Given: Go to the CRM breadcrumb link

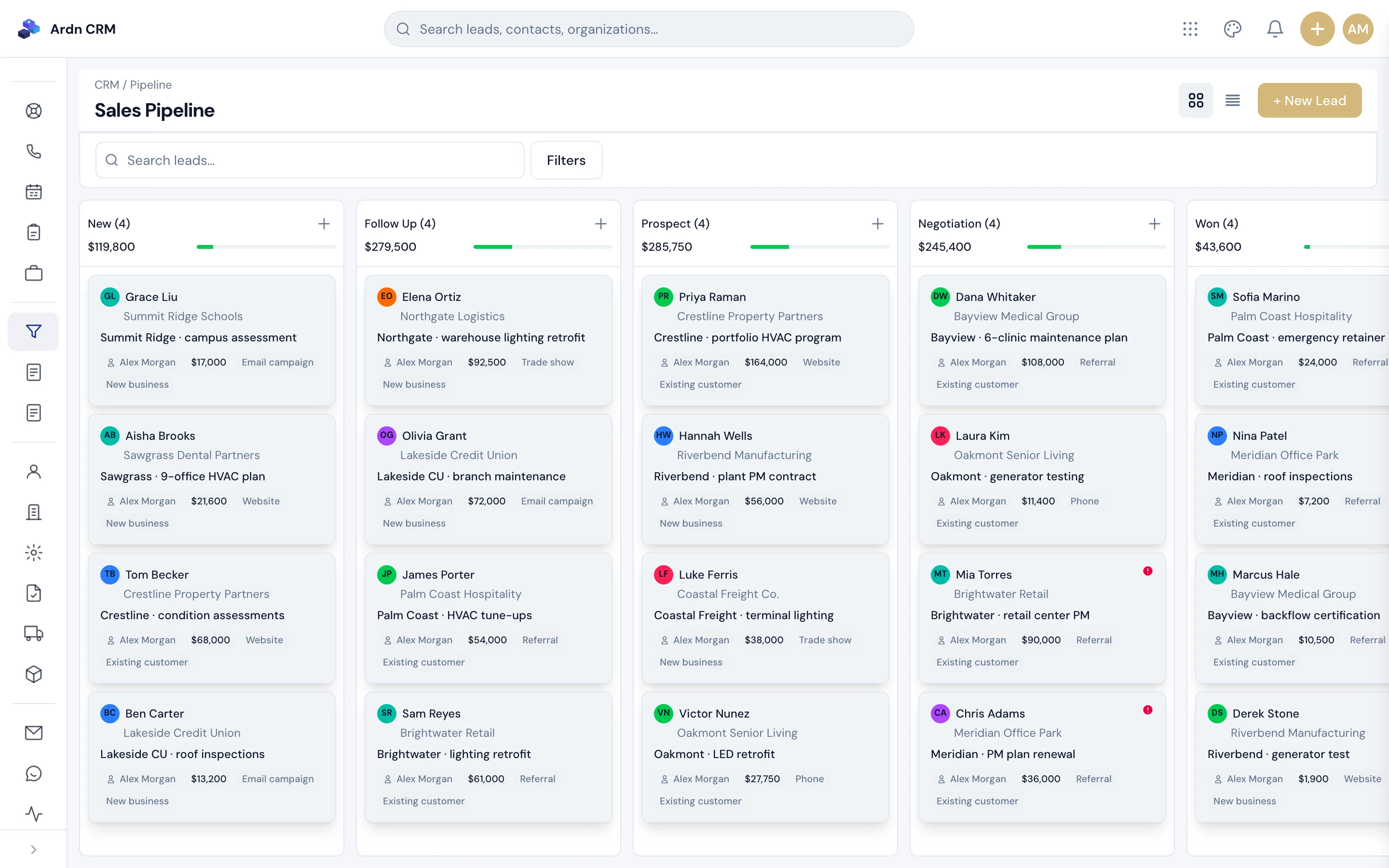Looking at the screenshot, I should 107,85.
